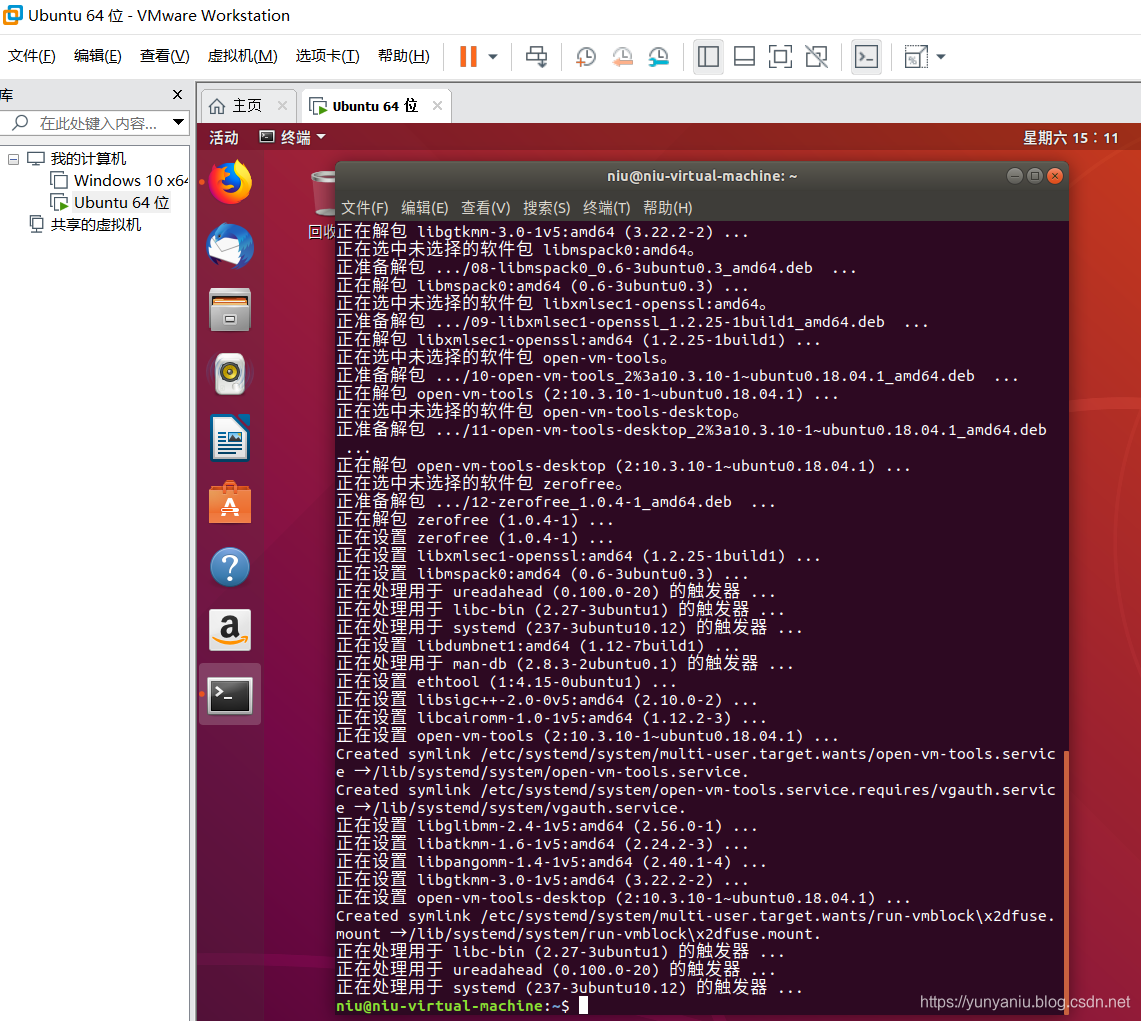
Task: Take a snapshot of the VM
Action: tap(586, 57)
